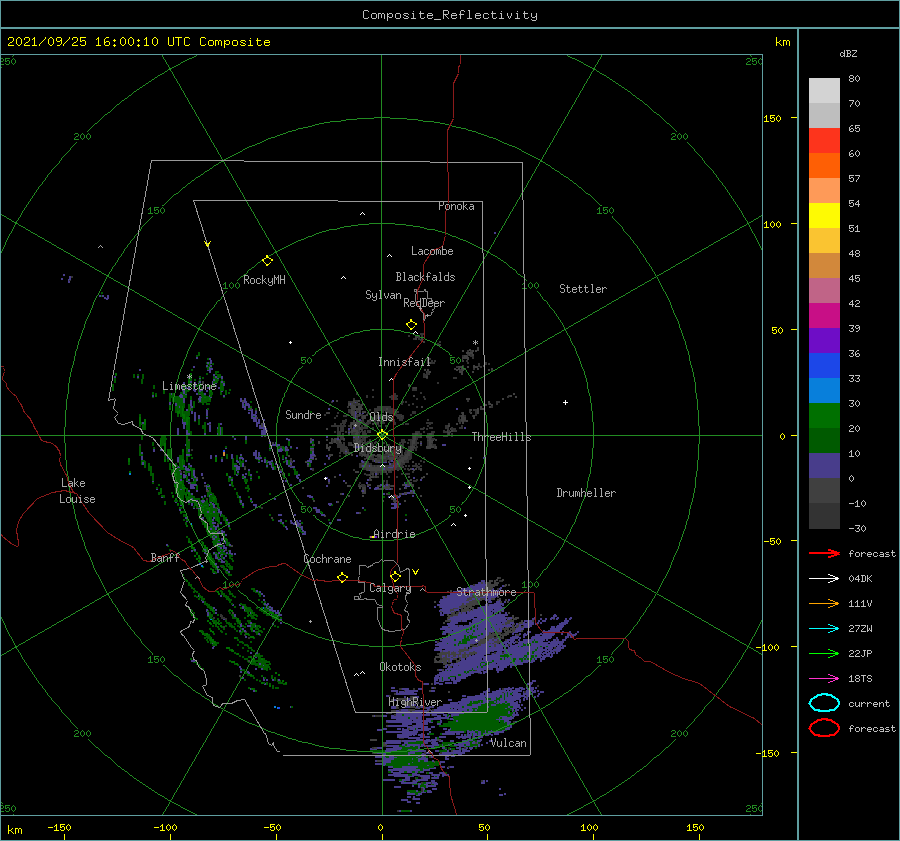The height and width of the screenshot is (841, 900).
Task: Click the cyan current ellipse legend icon
Action: tap(824, 703)
